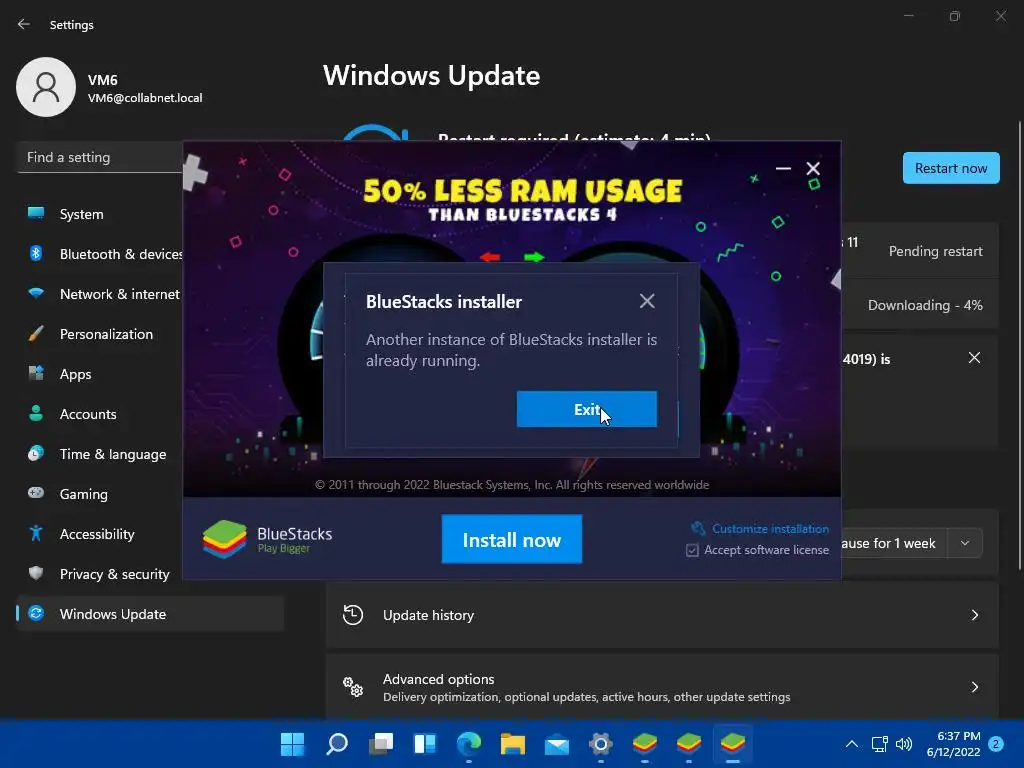Click the VM6 user avatar
Image resolution: width=1024 pixels, height=768 pixels.
tap(46, 87)
